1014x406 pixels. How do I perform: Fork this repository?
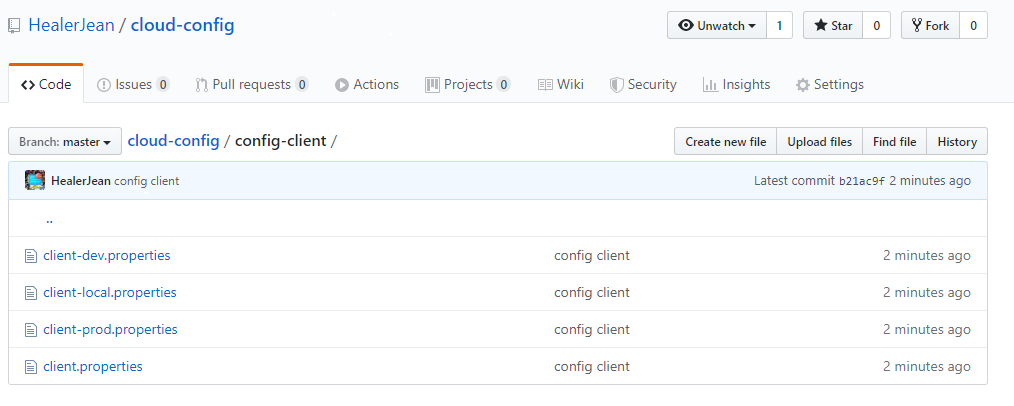tap(930, 25)
